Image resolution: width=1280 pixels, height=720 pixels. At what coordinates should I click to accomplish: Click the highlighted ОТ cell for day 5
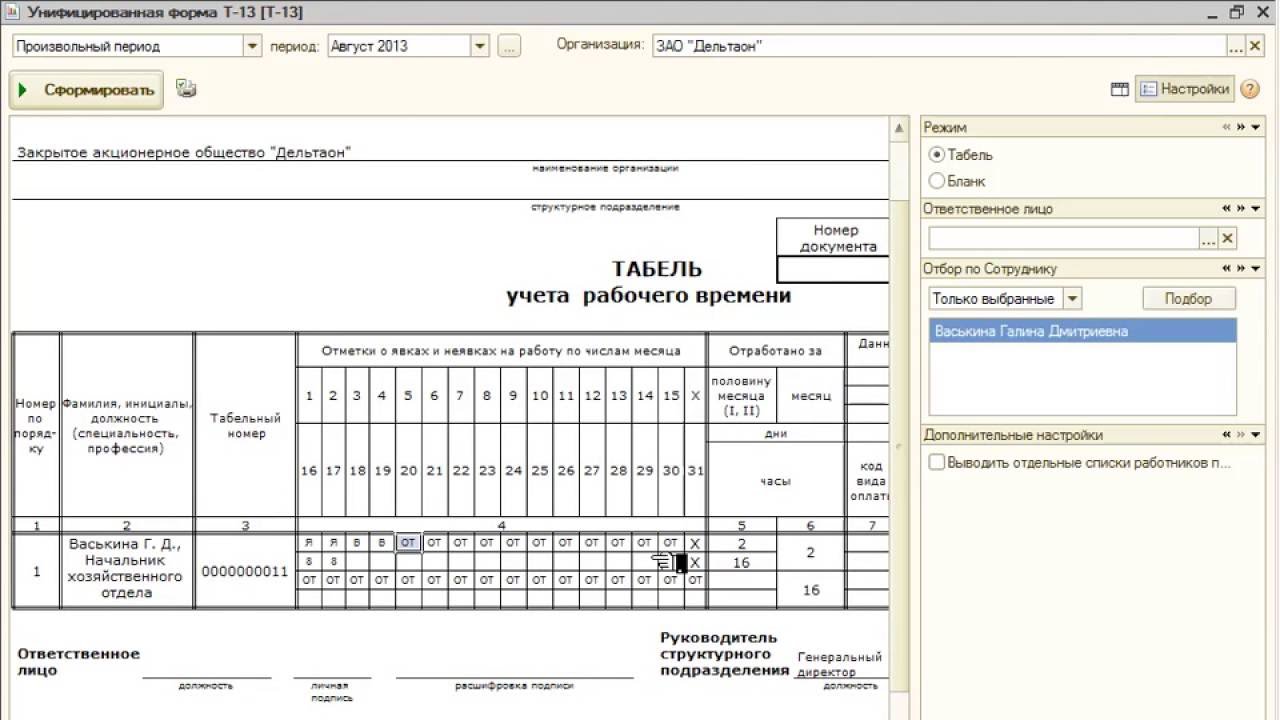click(x=408, y=543)
